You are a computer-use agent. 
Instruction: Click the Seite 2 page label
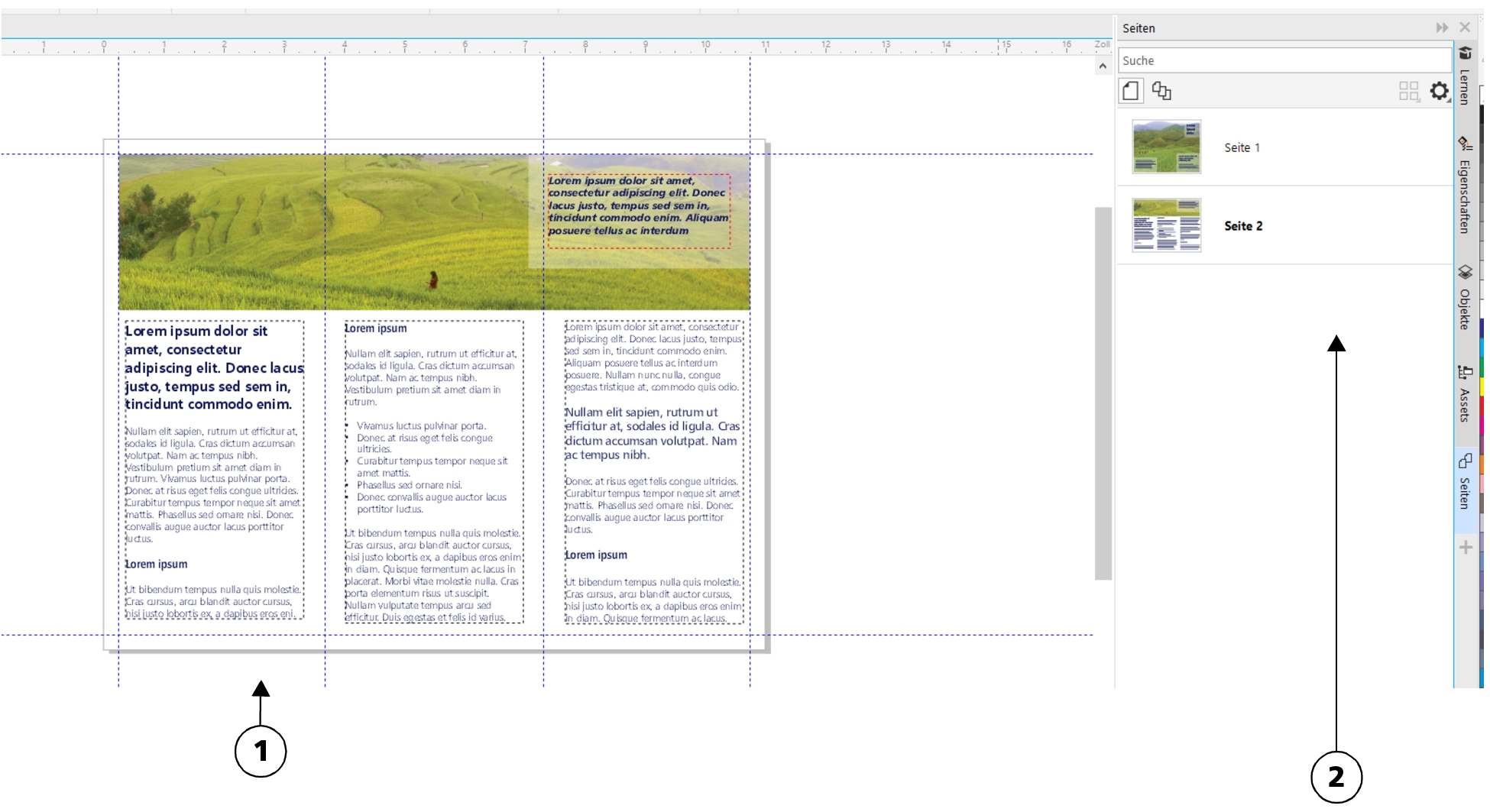coord(1243,226)
